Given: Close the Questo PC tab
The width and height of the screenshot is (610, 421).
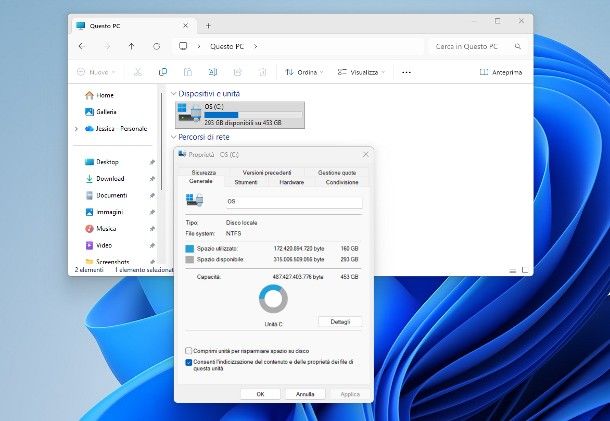Looking at the screenshot, I should pyautogui.click(x=186, y=26).
